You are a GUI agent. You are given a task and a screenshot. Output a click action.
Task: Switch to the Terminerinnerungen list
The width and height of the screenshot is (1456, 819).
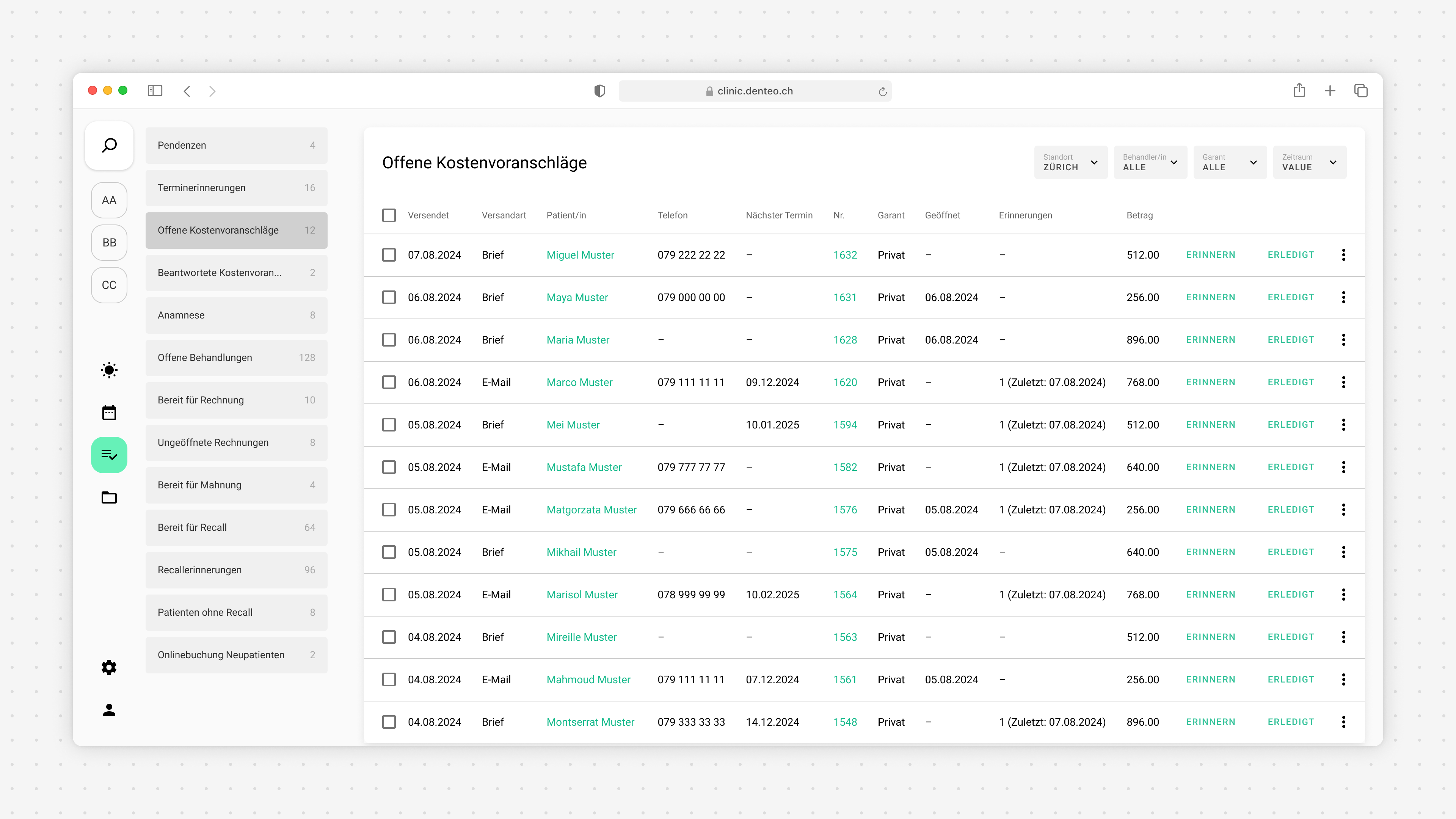tap(236, 188)
